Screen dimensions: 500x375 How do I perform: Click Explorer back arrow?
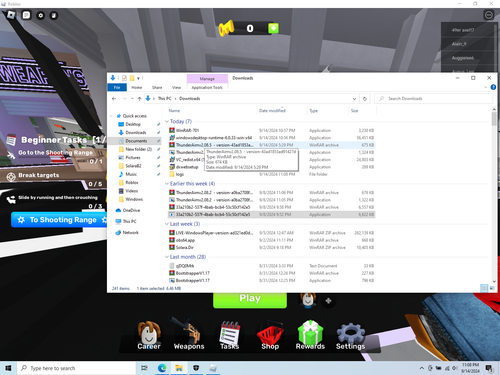(x=114, y=99)
